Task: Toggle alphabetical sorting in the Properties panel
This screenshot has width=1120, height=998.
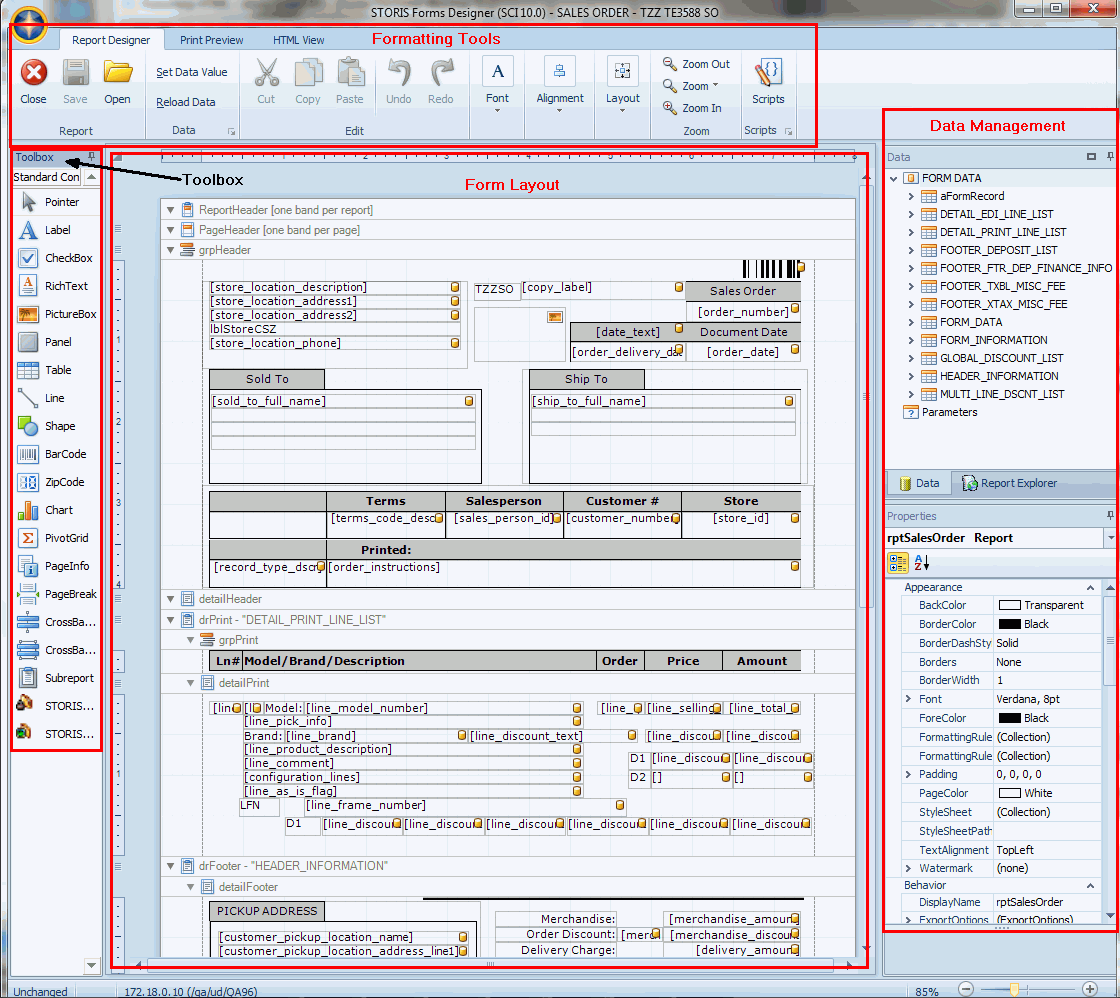Action: (x=919, y=562)
